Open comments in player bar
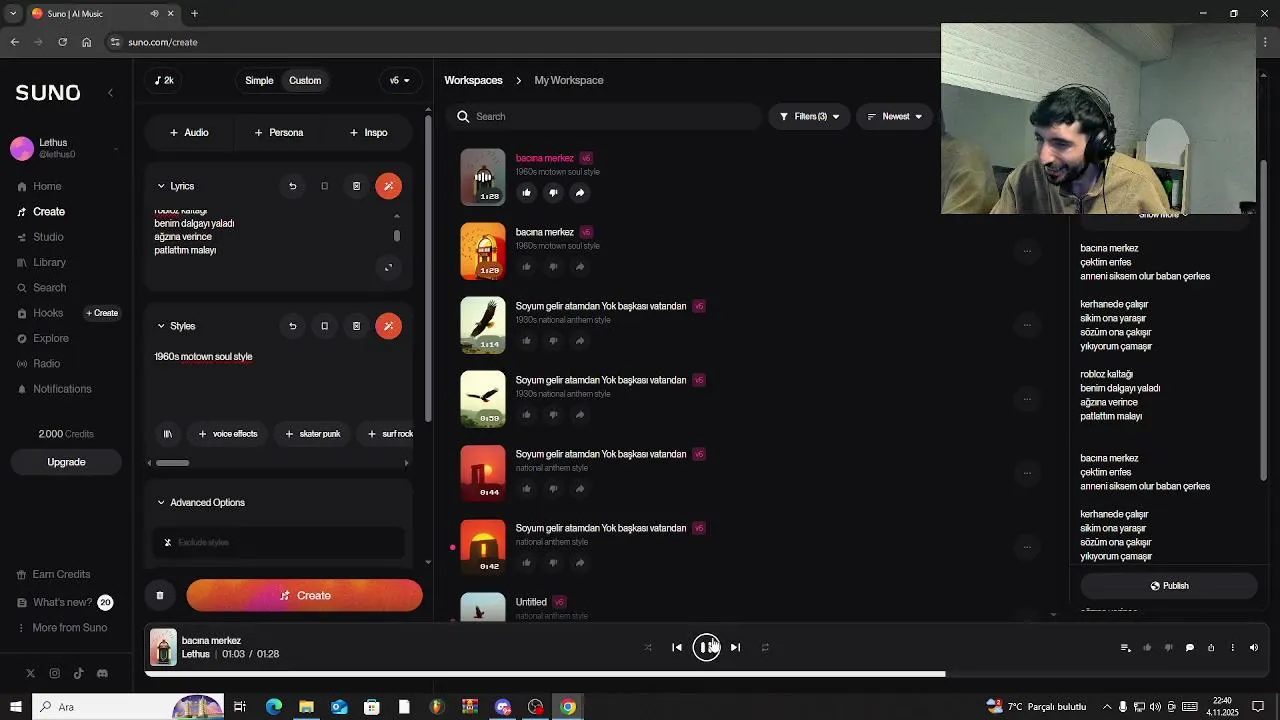Viewport: 1280px width, 720px height. point(1189,648)
